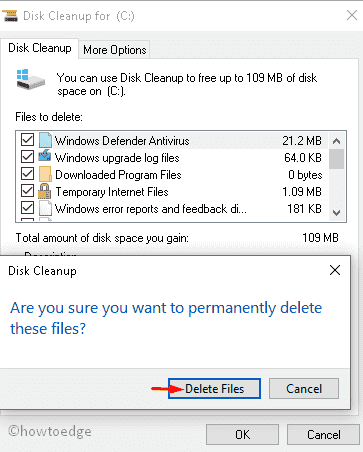Image resolution: width=363 pixels, height=452 pixels.
Task: Uncheck Windows upgrade log files checkbox
Action: coord(27,157)
